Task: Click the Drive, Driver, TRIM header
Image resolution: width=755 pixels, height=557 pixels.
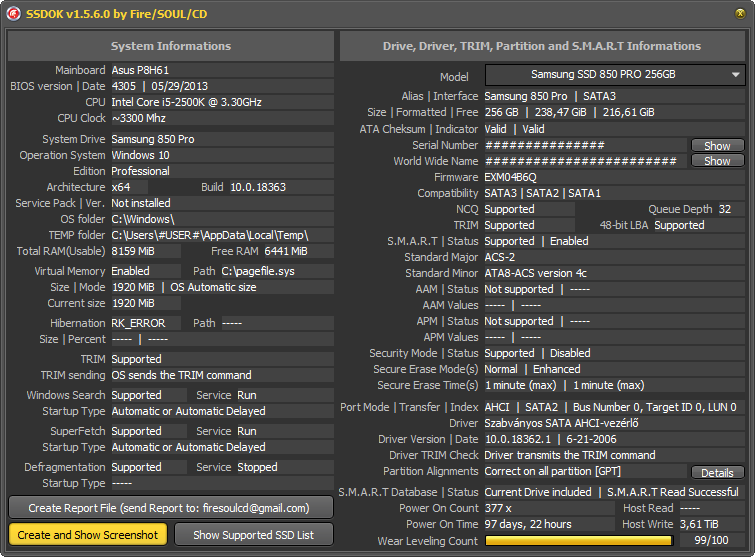Action: pos(542,46)
